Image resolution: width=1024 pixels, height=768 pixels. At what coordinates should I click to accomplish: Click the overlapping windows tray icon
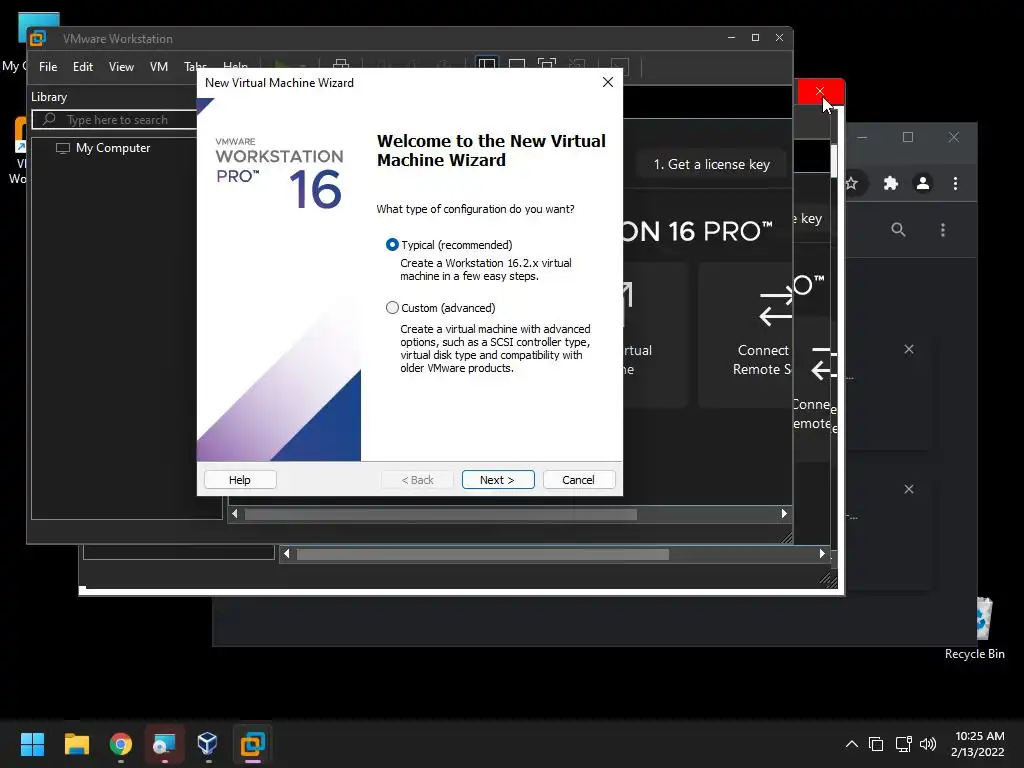(x=876, y=744)
